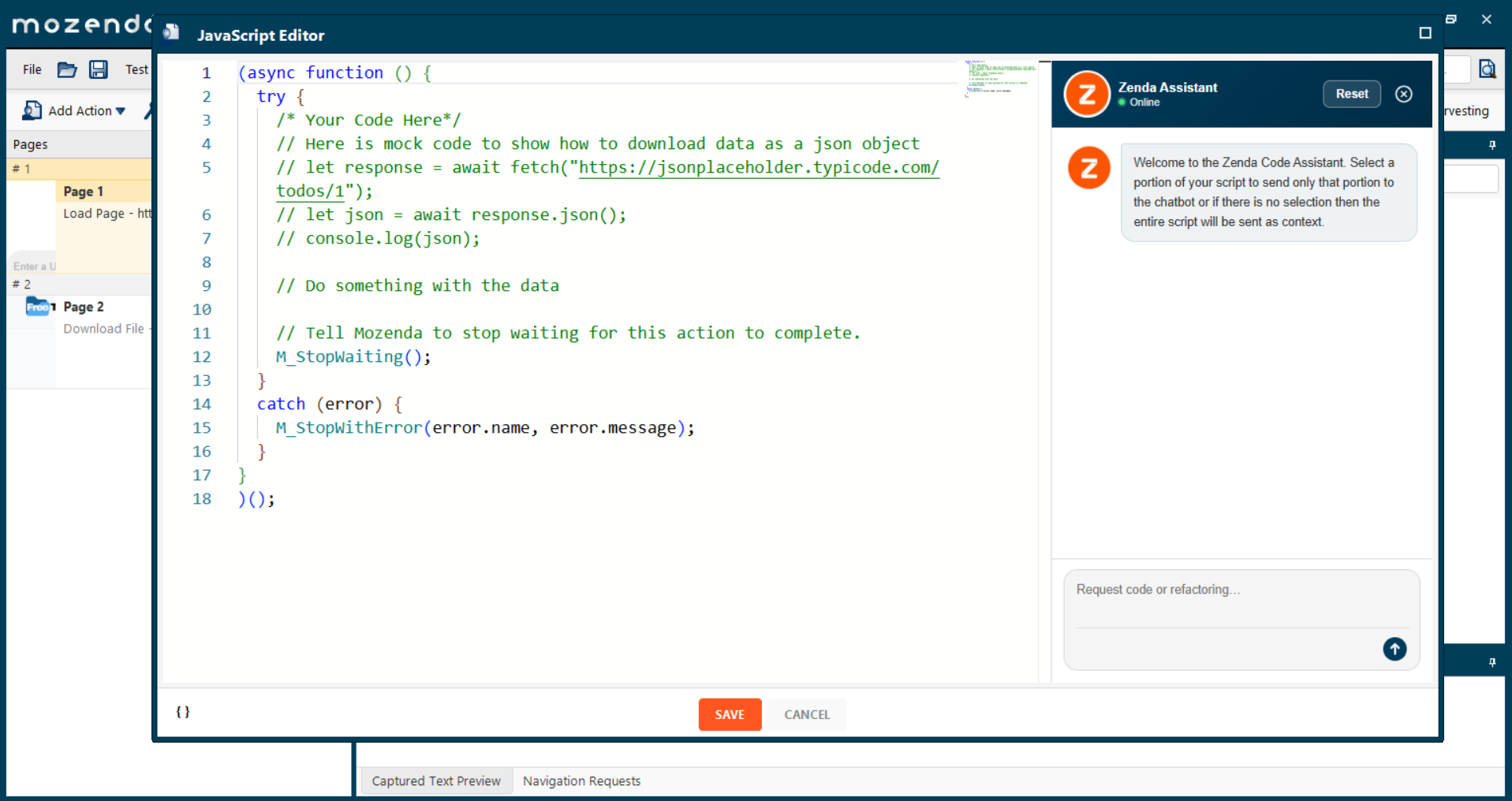The image size is (1512, 801).
Task: Restore the Mozenda main window
Action: [x=1451, y=19]
